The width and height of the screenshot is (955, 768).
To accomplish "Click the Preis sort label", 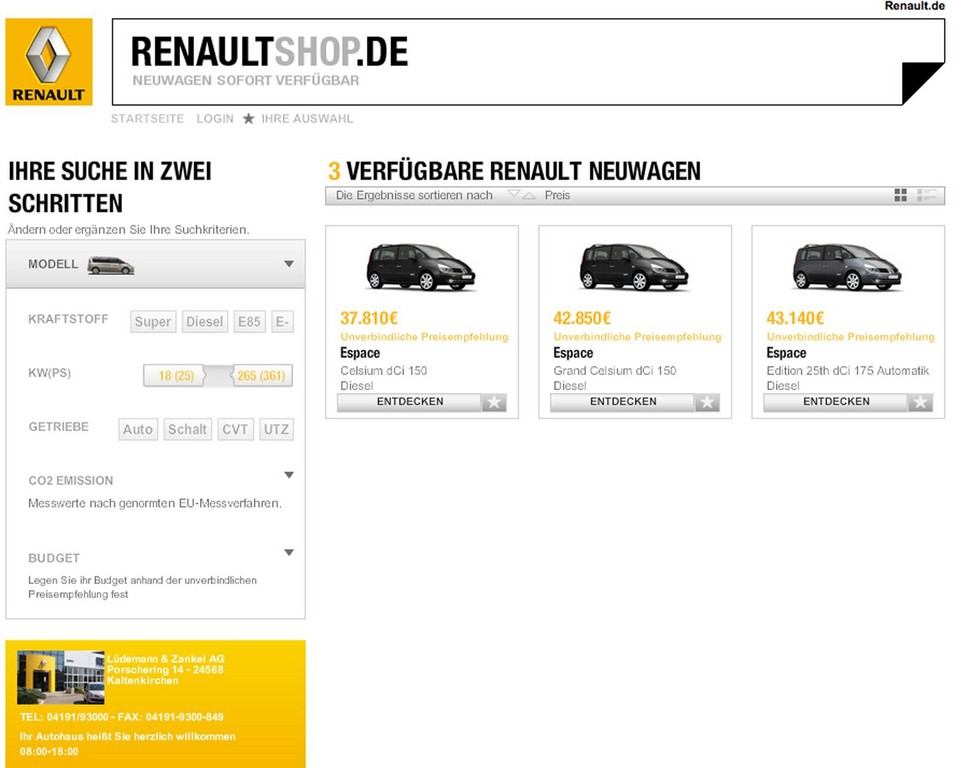I will (x=557, y=196).
